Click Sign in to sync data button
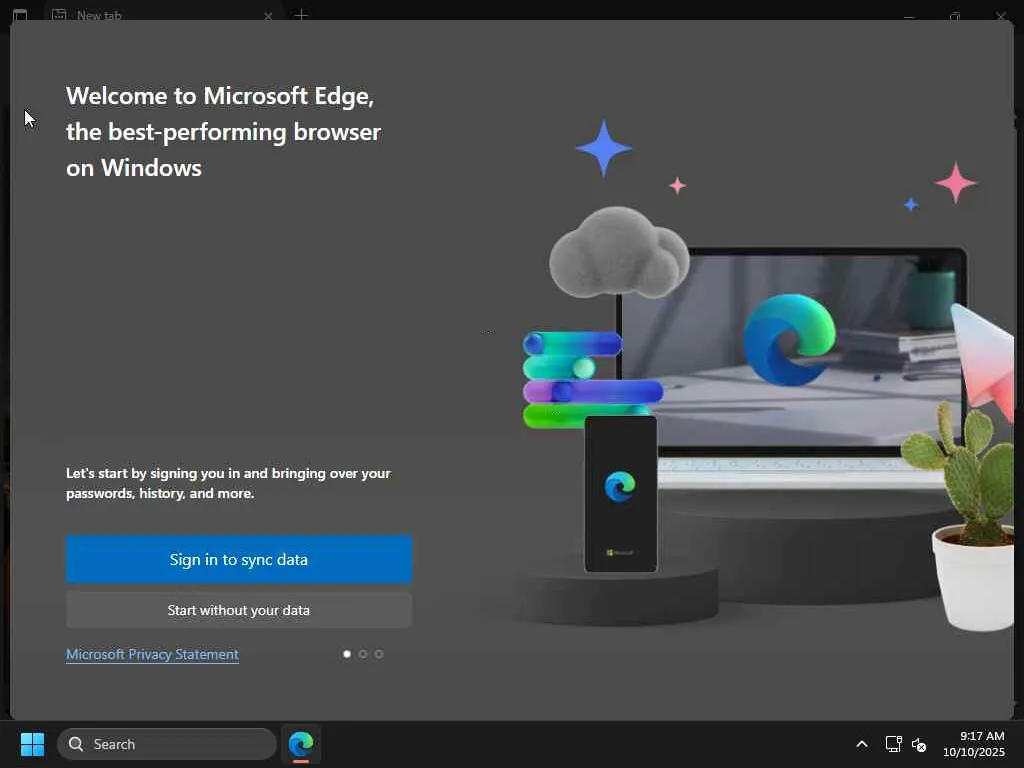 coord(238,559)
